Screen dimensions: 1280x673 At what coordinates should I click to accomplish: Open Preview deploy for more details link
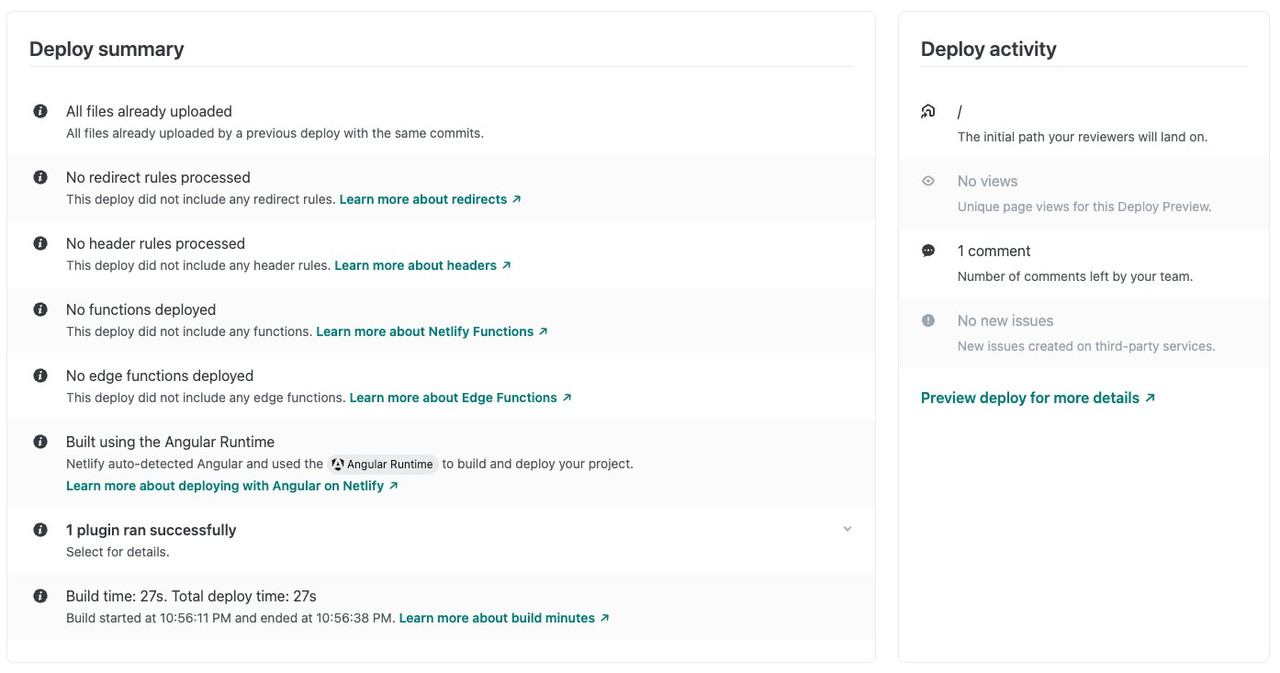pyautogui.click(x=1038, y=398)
